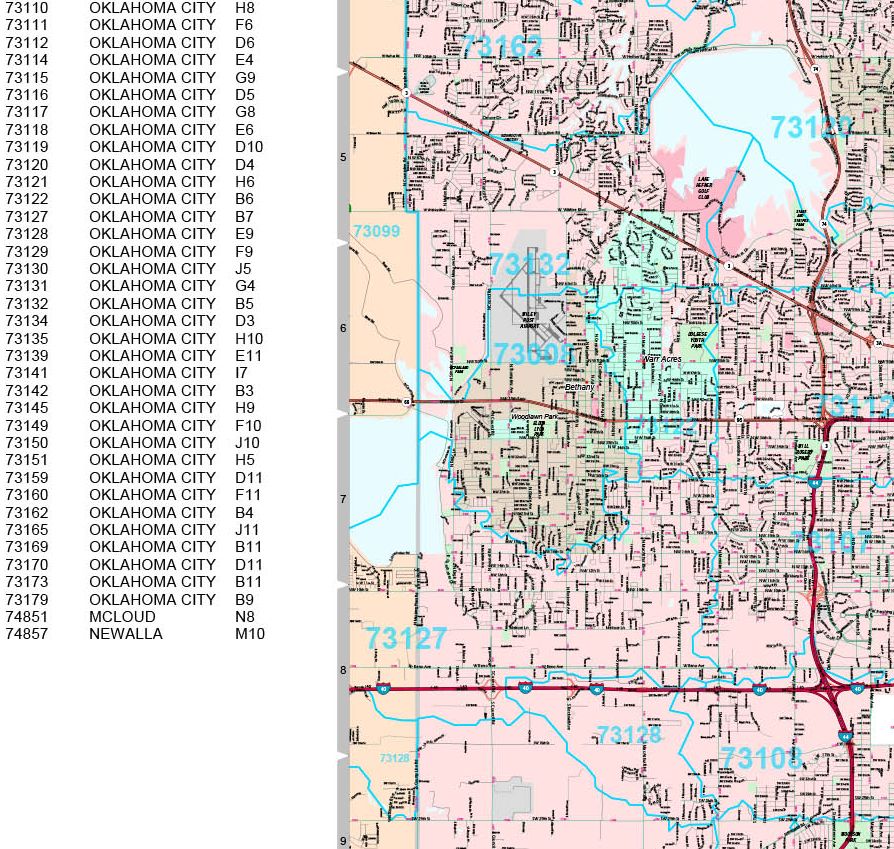
Task: Click grid reference H10 beside 73135
Action: (249, 339)
